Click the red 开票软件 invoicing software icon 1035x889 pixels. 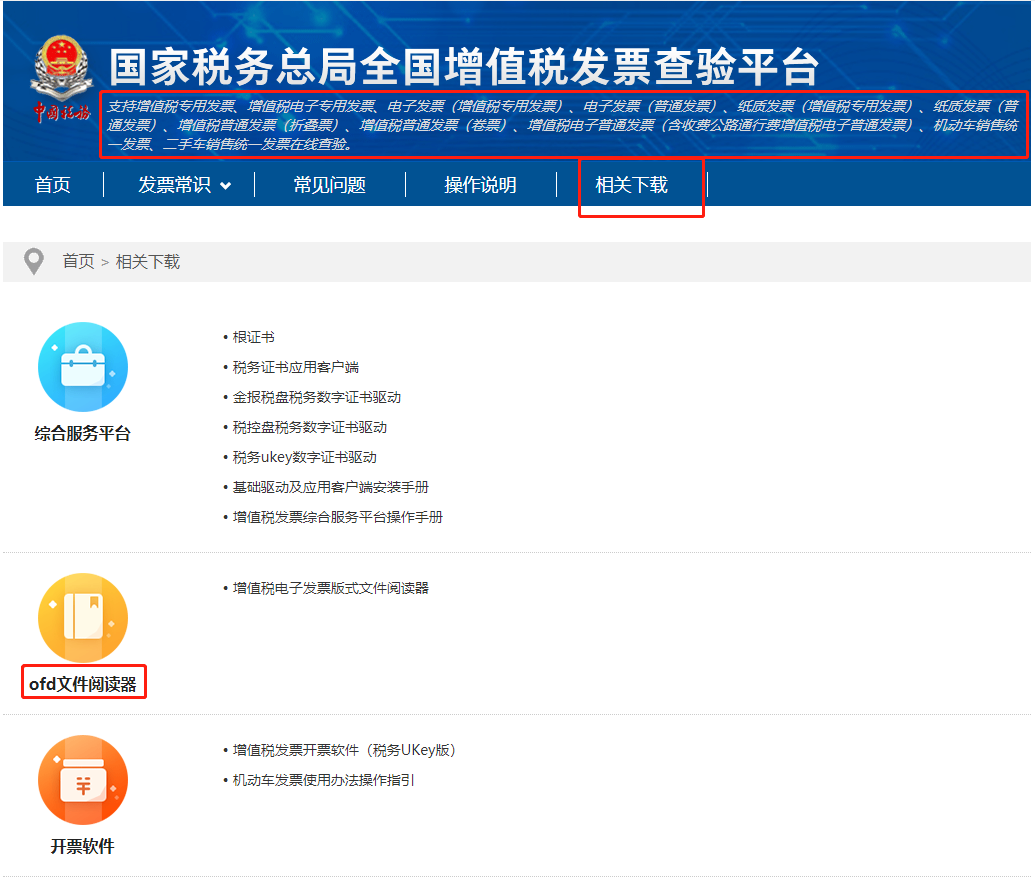[x=82, y=780]
